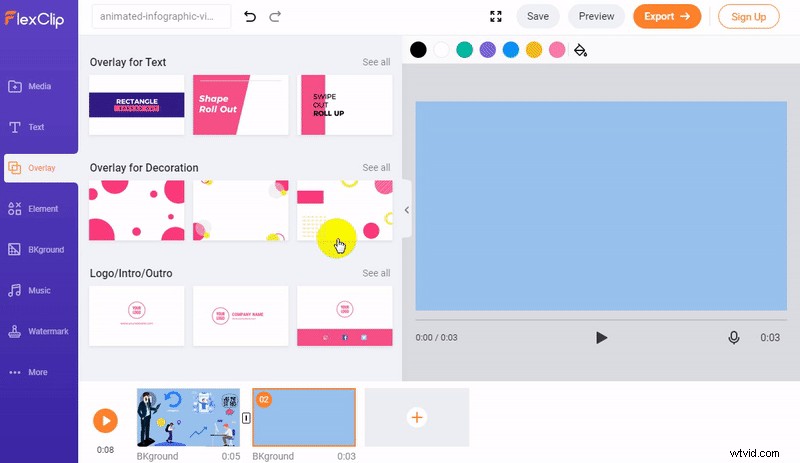
Task: Click the undo arrow icon
Action: tap(250, 16)
